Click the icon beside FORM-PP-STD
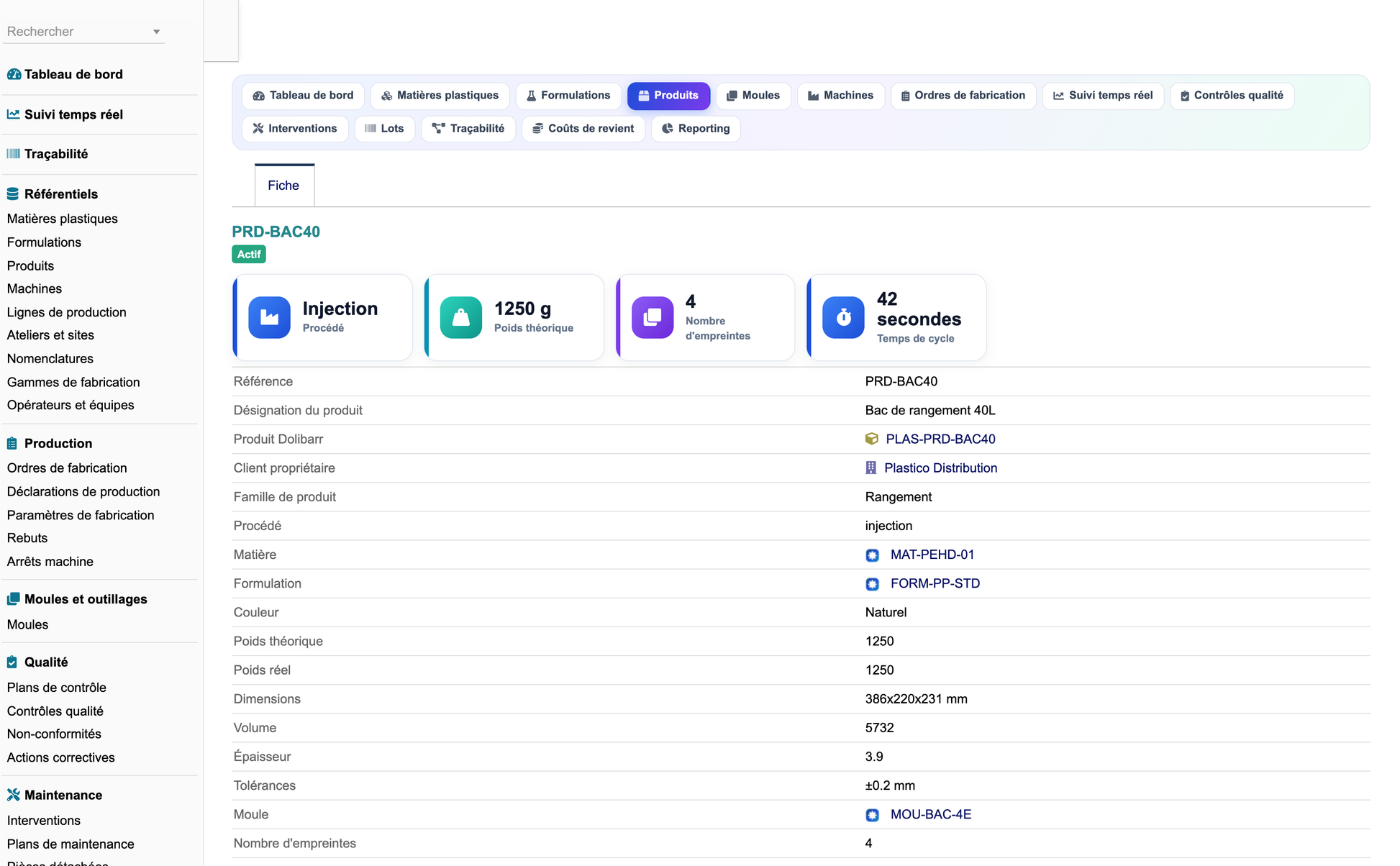The height and width of the screenshot is (866, 1400). pos(872,584)
